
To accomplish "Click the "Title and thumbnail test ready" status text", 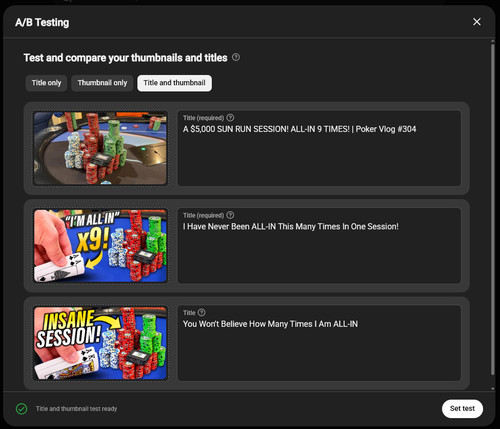I will click(x=76, y=409).
